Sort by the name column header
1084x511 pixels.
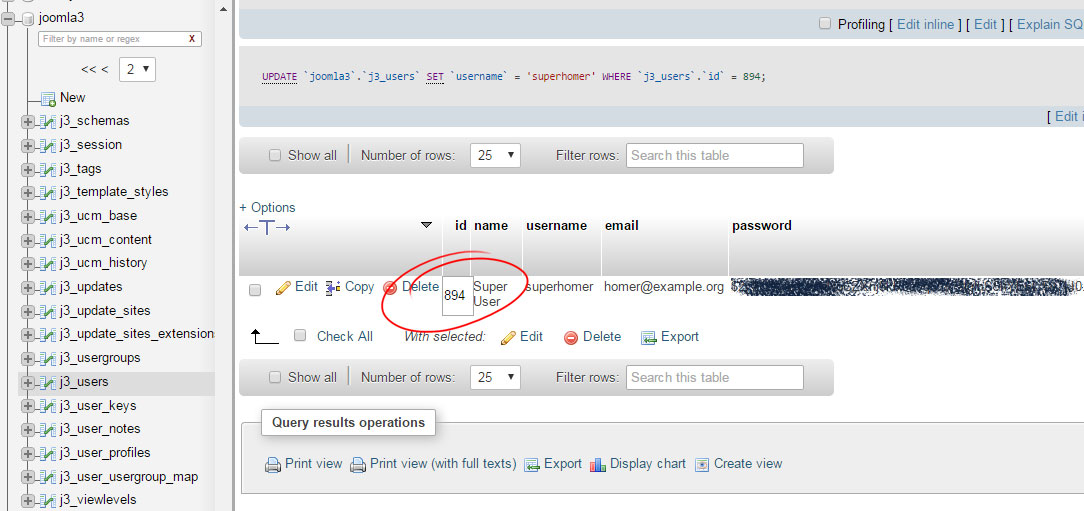point(491,225)
